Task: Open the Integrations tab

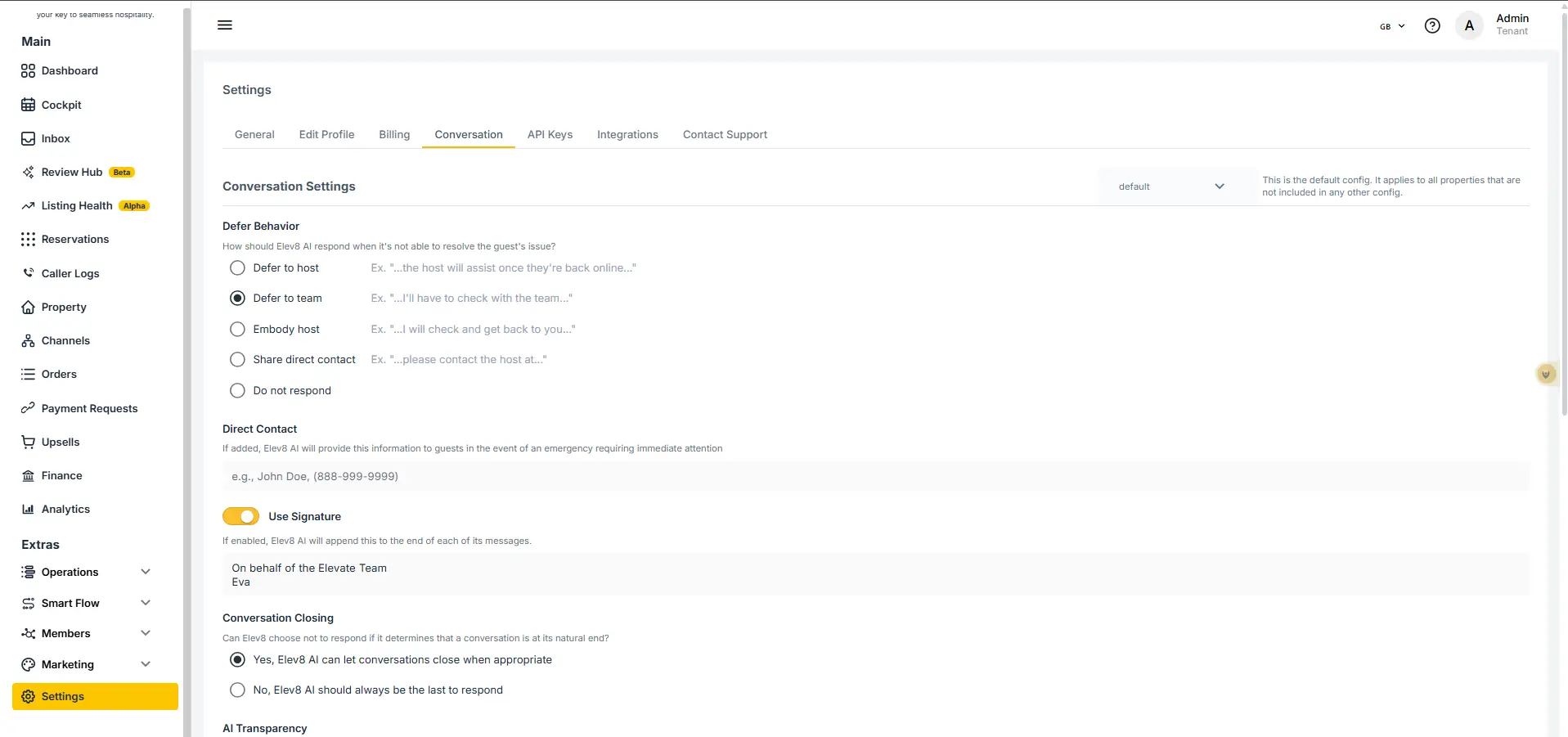Action: (x=627, y=134)
